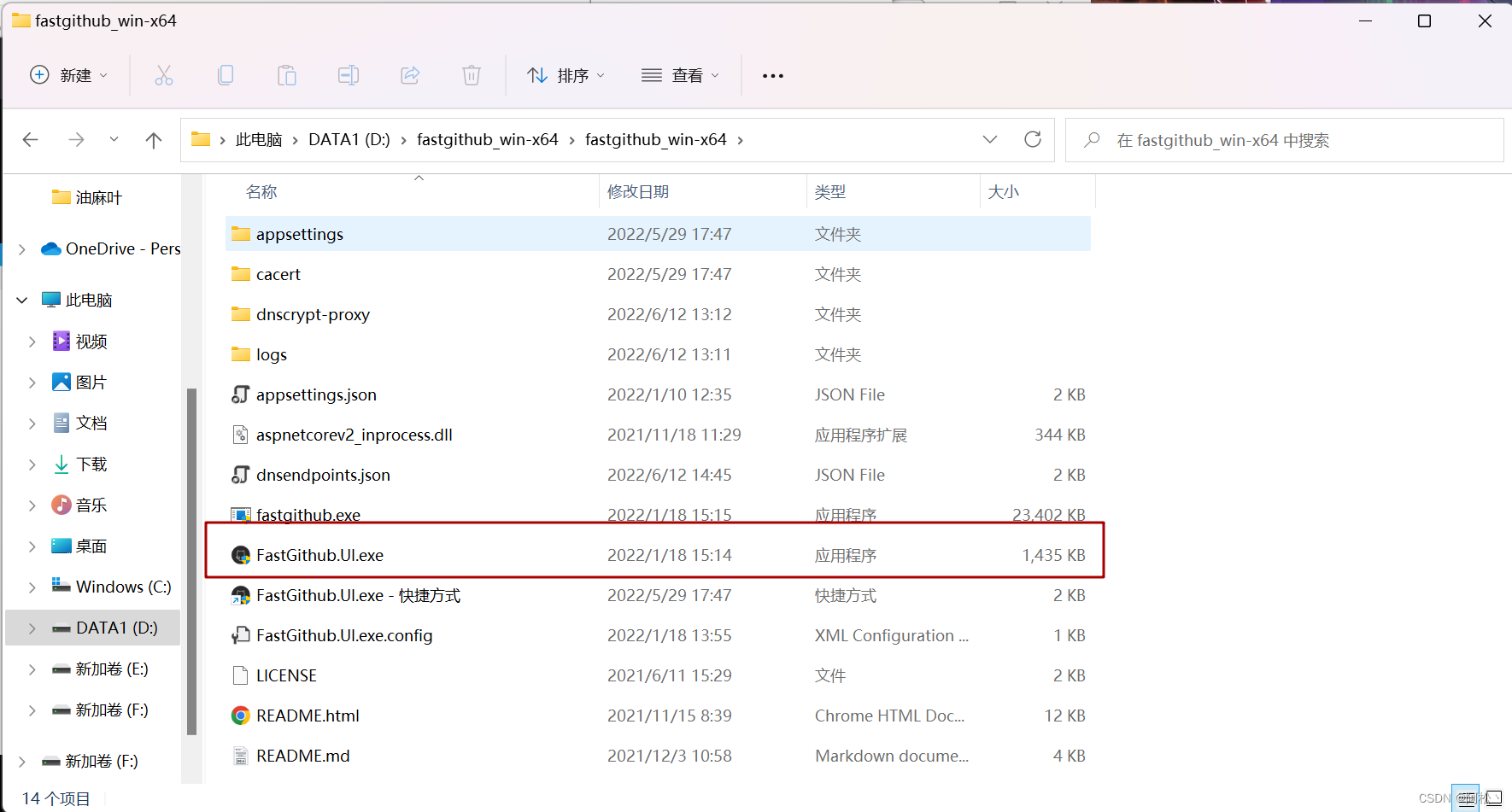1512x812 pixels.
Task: Sort by 大小 column header
Action: pyautogui.click(x=1004, y=192)
